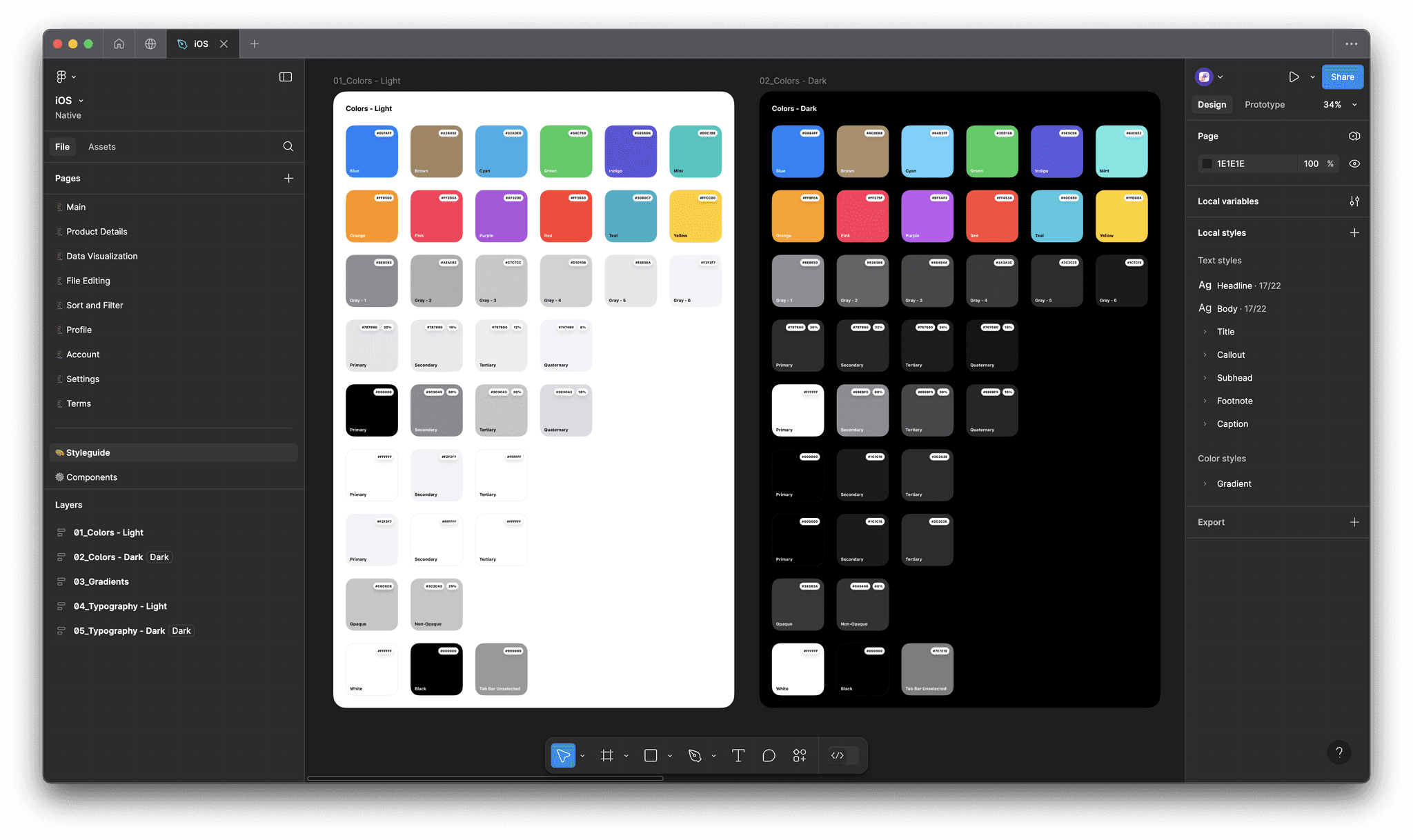Open the Figma main menu icon

(61, 77)
